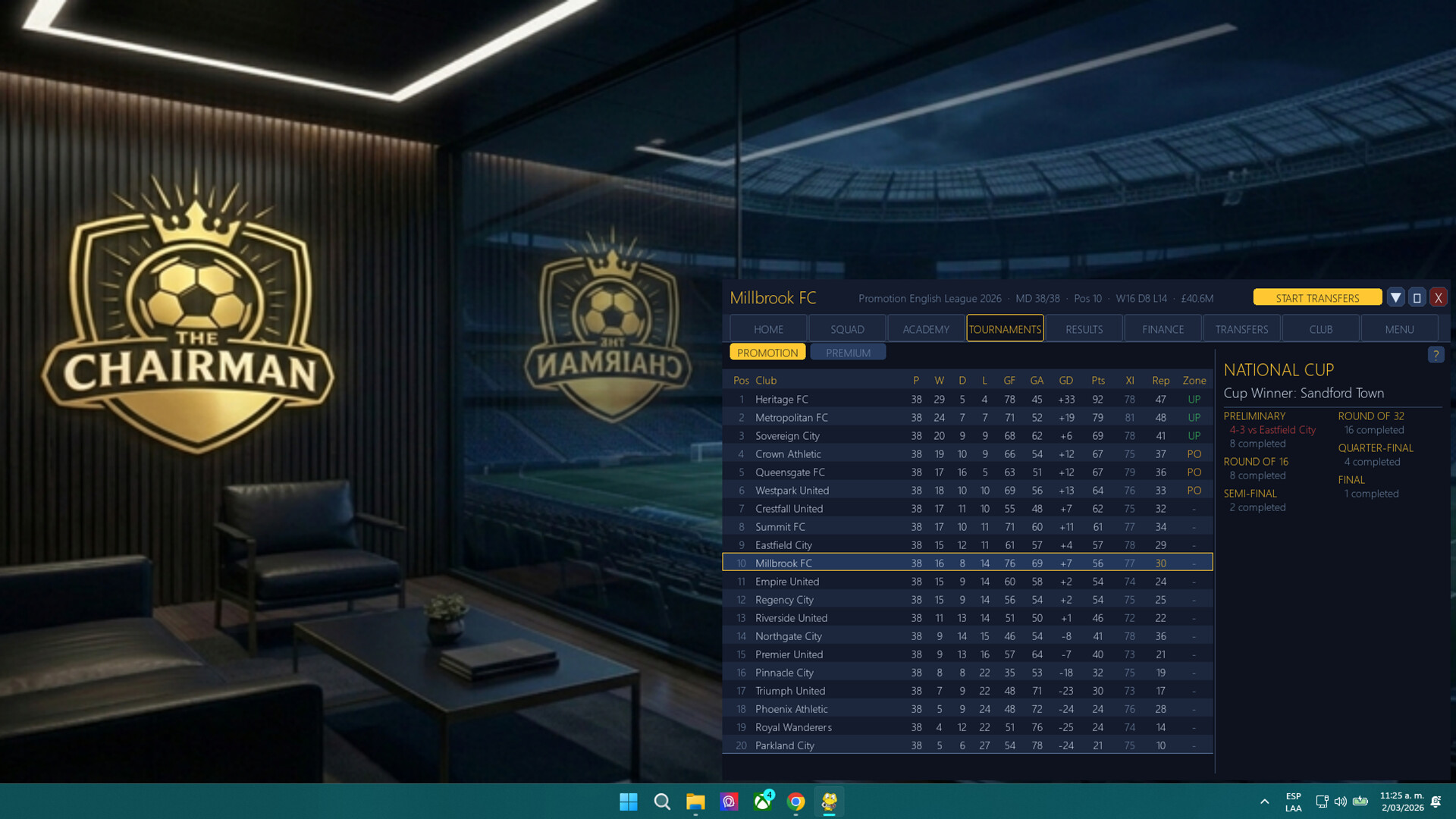The width and height of the screenshot is (1456, 819).
Task: Open Windows Start menu icon
Action: tap(628, 802)
